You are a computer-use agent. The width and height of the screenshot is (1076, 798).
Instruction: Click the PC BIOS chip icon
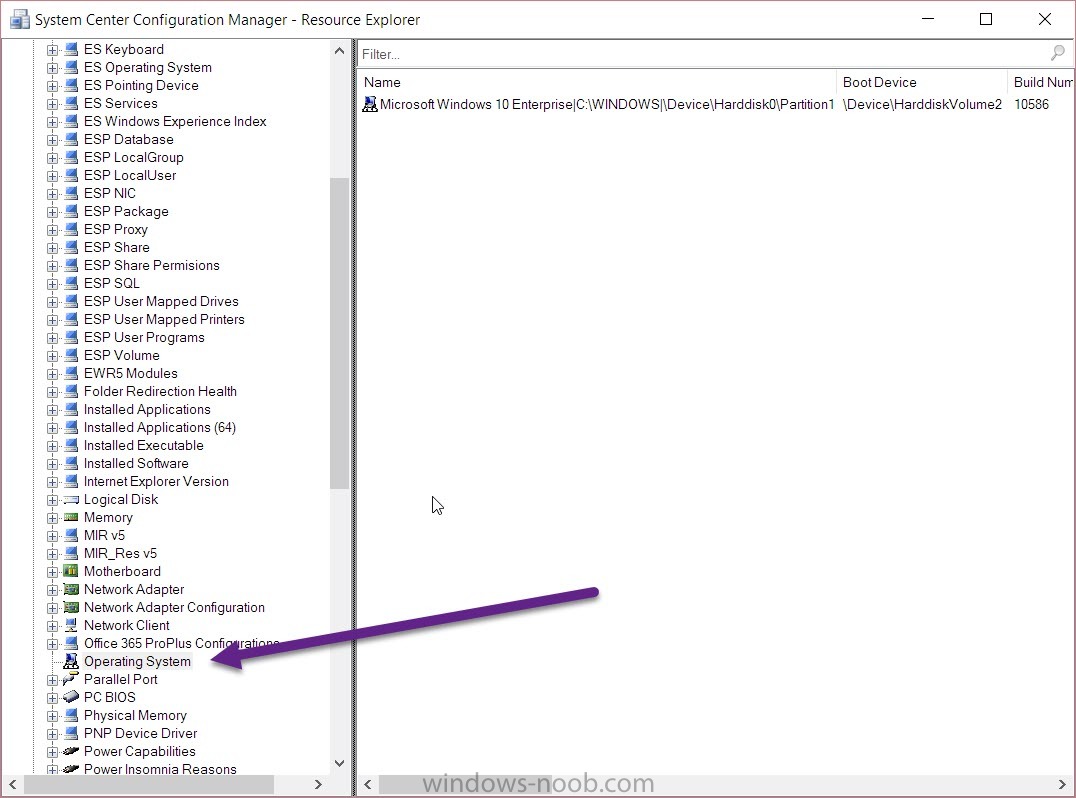(x=71, y=696)
